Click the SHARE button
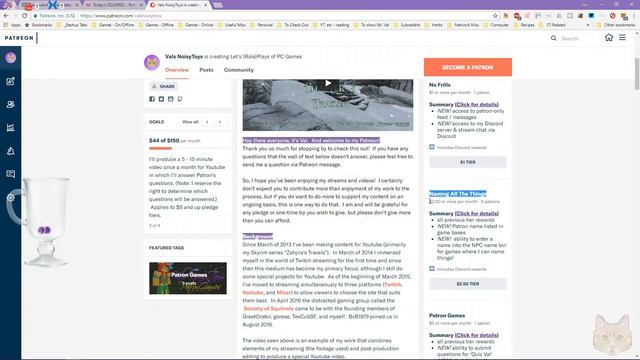The width and height of the screenshot is (640, 360). pos(163,86)
